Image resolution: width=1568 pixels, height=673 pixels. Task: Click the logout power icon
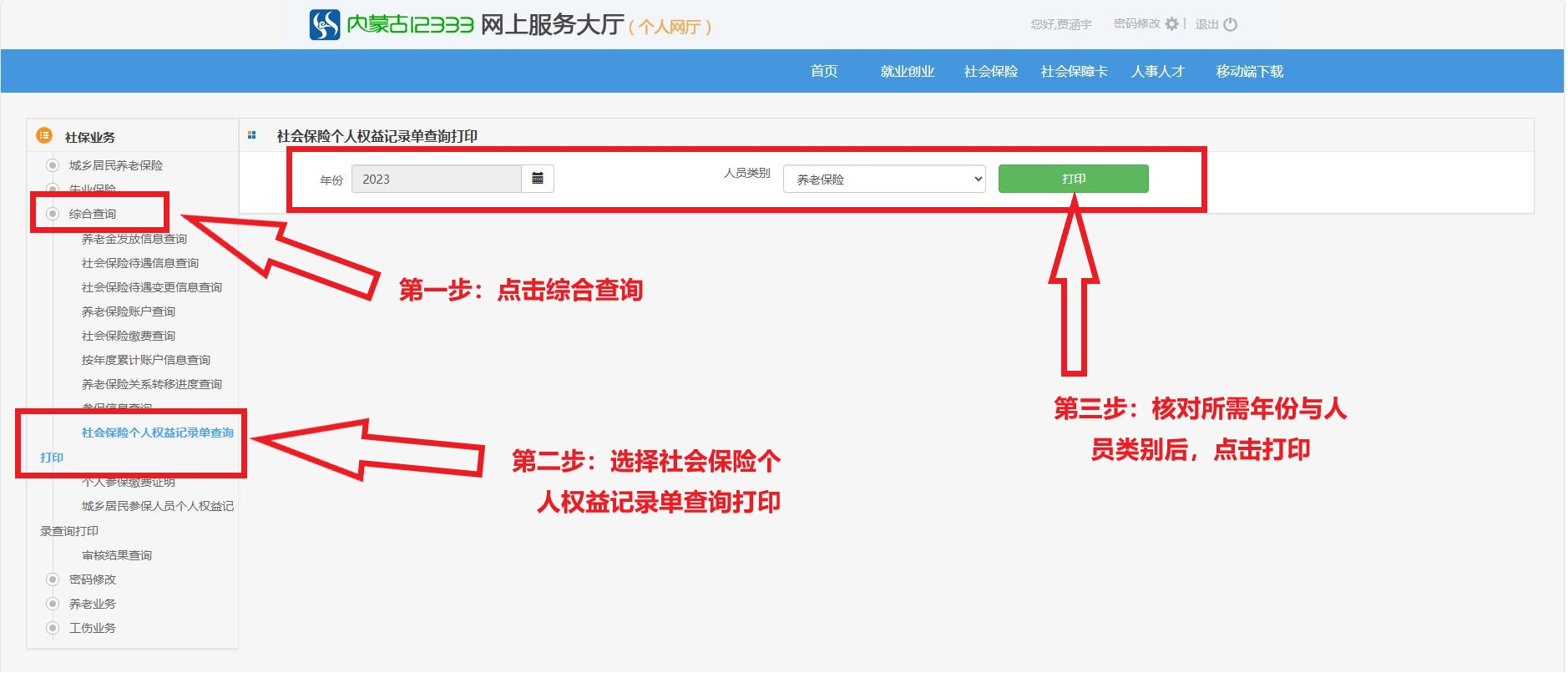point(1230,25)
